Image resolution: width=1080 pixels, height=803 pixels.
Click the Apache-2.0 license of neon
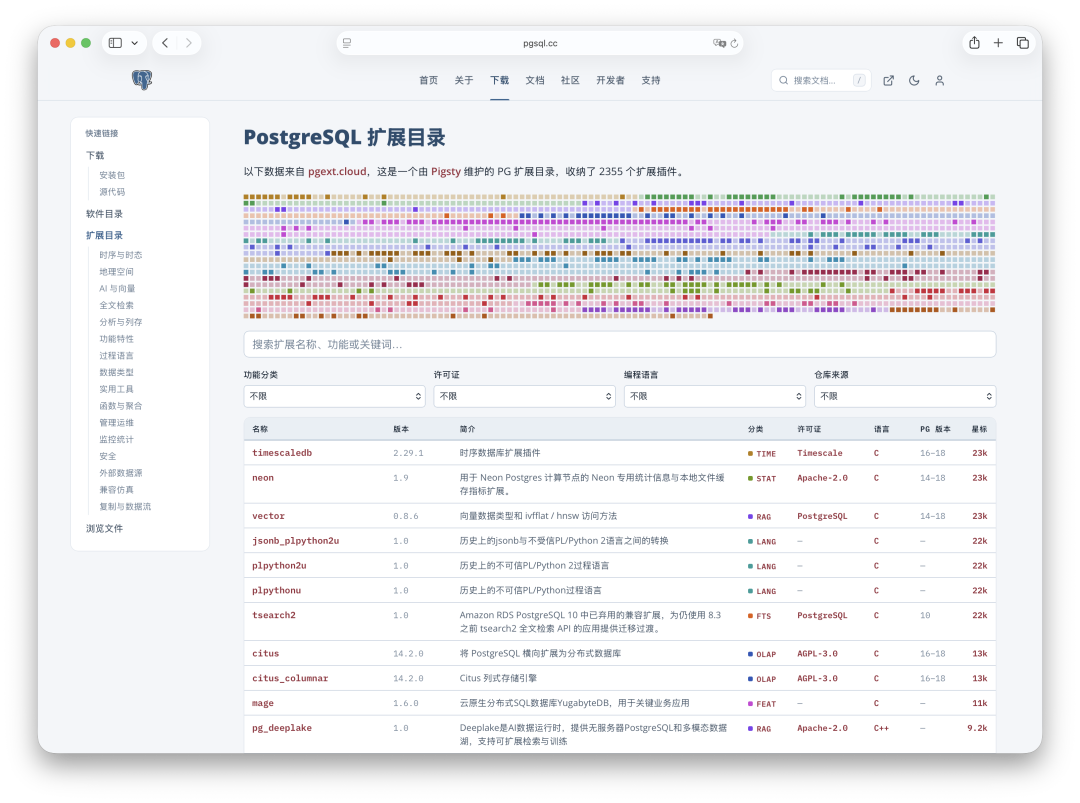click(x=822, y=478)
